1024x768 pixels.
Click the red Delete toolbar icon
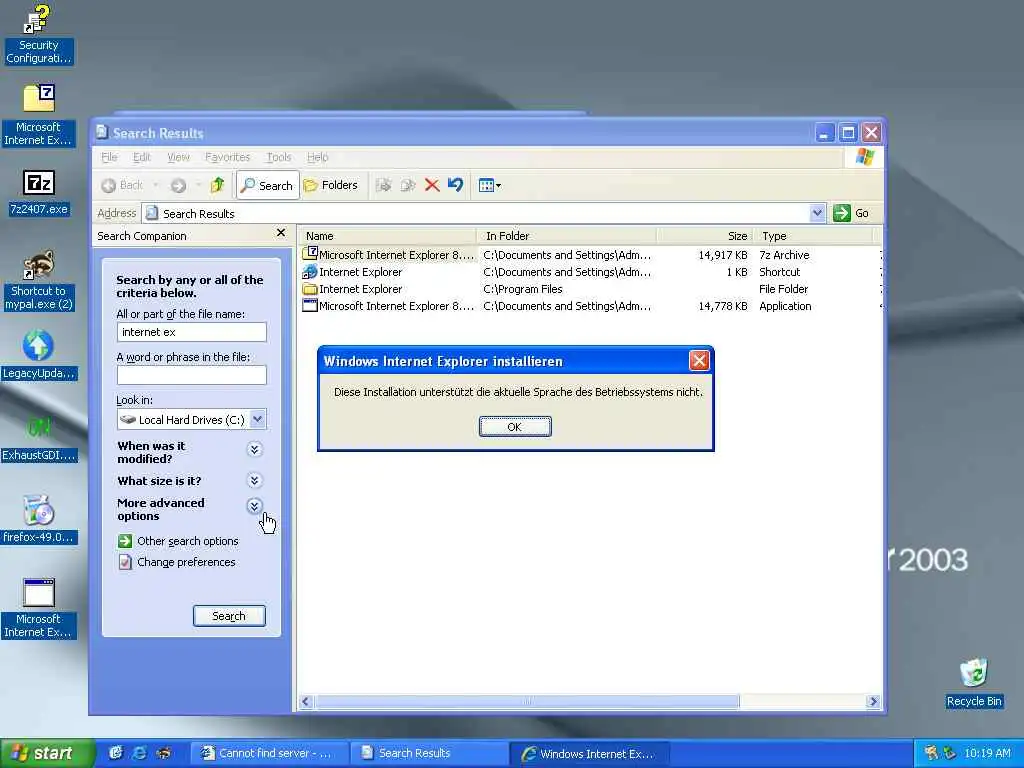(x=432, y=185)
